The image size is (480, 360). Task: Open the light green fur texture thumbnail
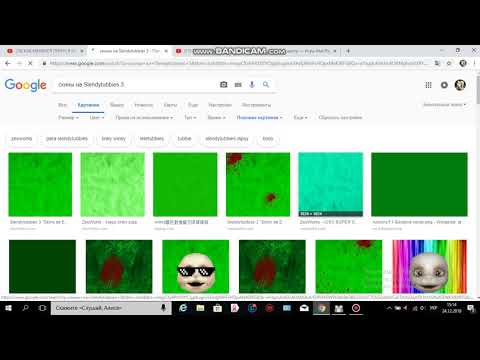[113, 184]
